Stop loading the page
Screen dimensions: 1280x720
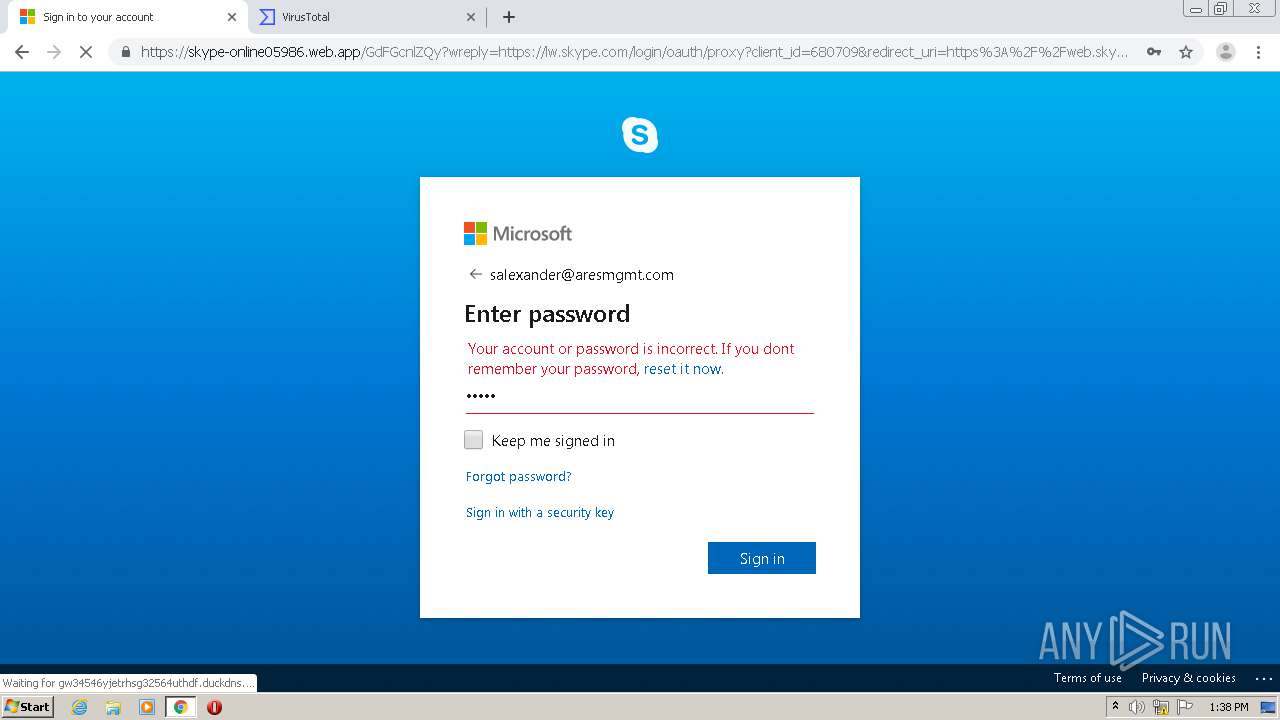point(86,52)
